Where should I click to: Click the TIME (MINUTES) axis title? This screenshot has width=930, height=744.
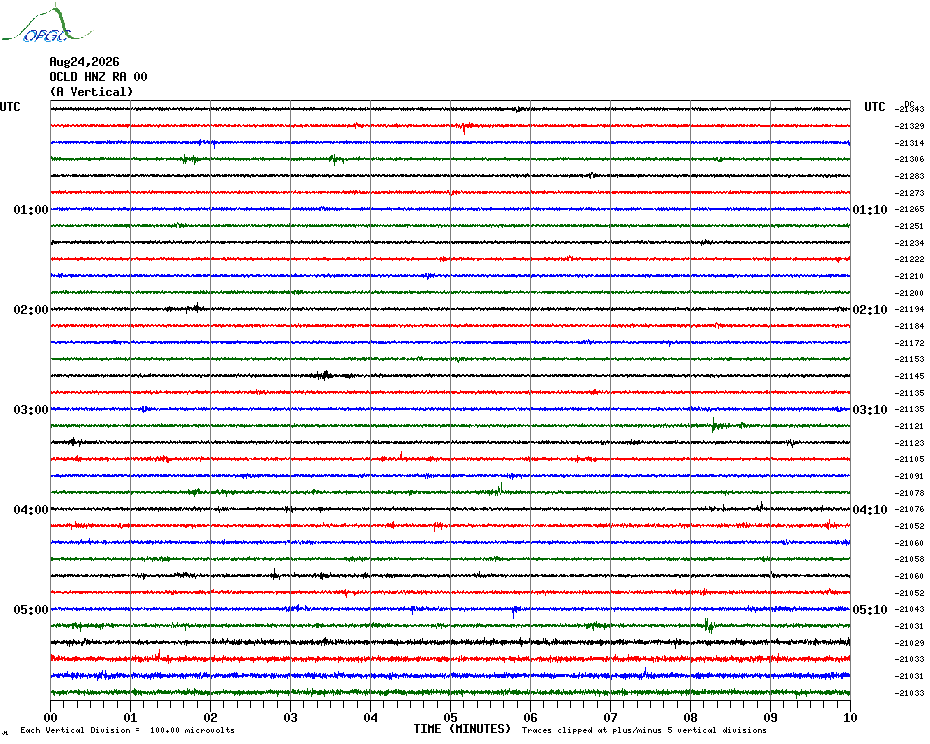click(462, 729)
